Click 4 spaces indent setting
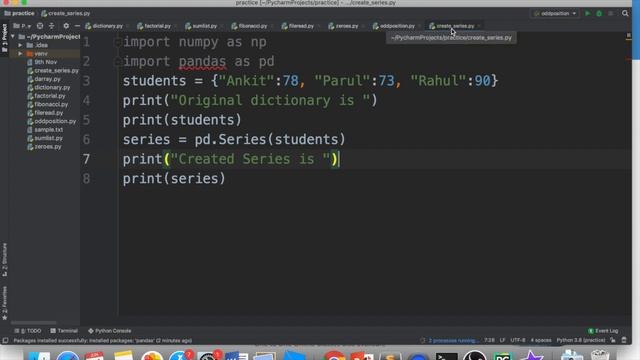Viewport: 640px width, 360px height. [541, 340]
